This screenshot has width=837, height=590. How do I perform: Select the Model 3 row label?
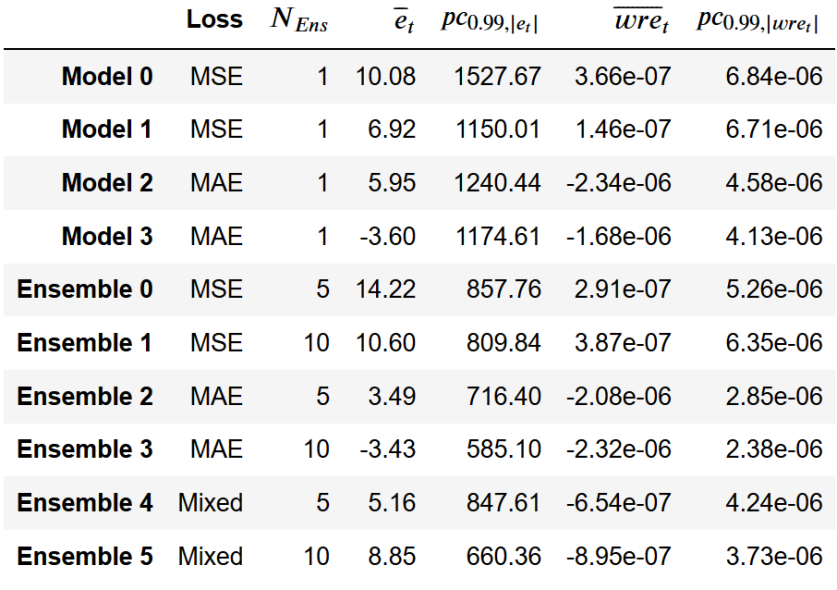(107, 236)
